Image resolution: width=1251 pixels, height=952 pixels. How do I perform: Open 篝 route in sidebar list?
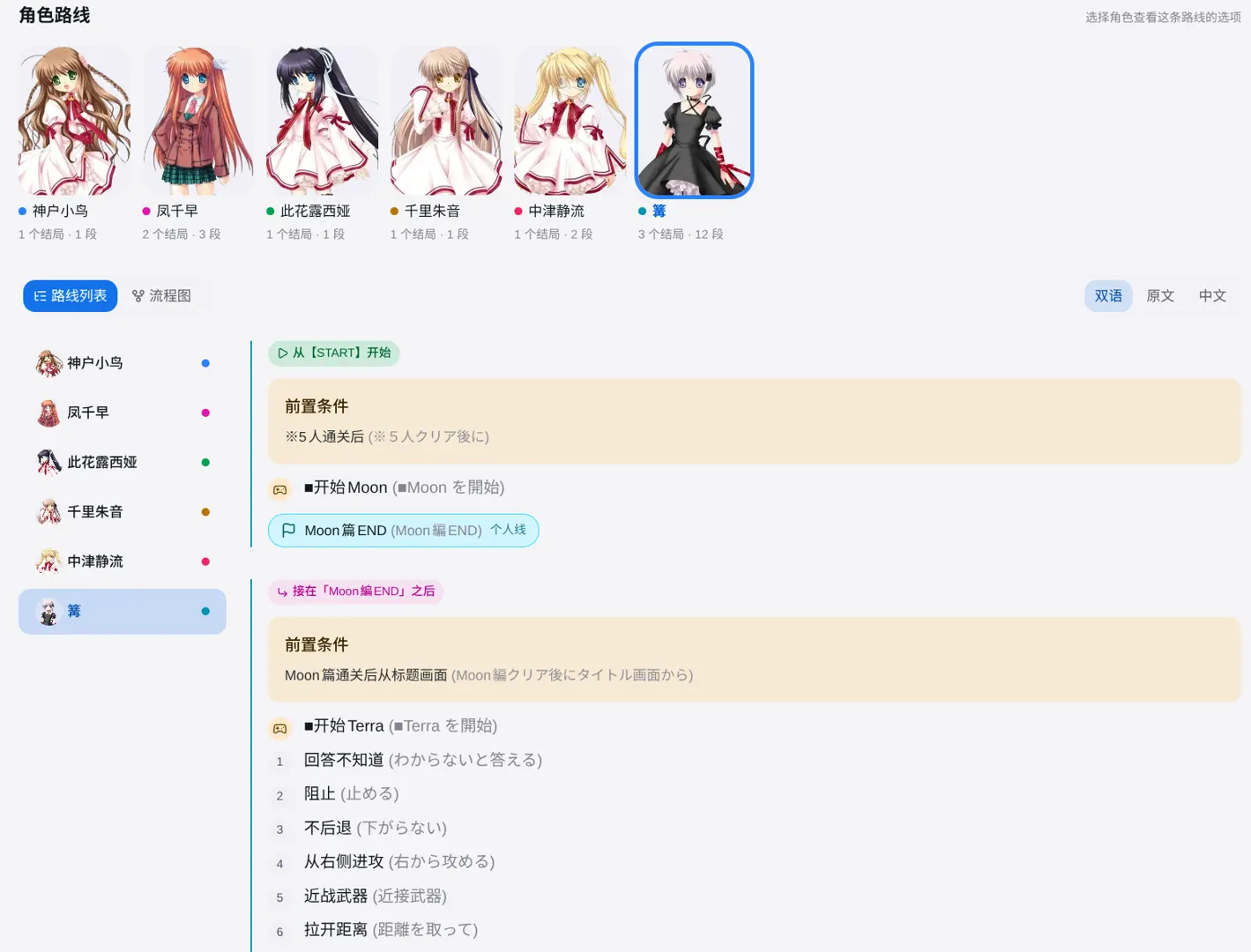(x=123, y=612)
